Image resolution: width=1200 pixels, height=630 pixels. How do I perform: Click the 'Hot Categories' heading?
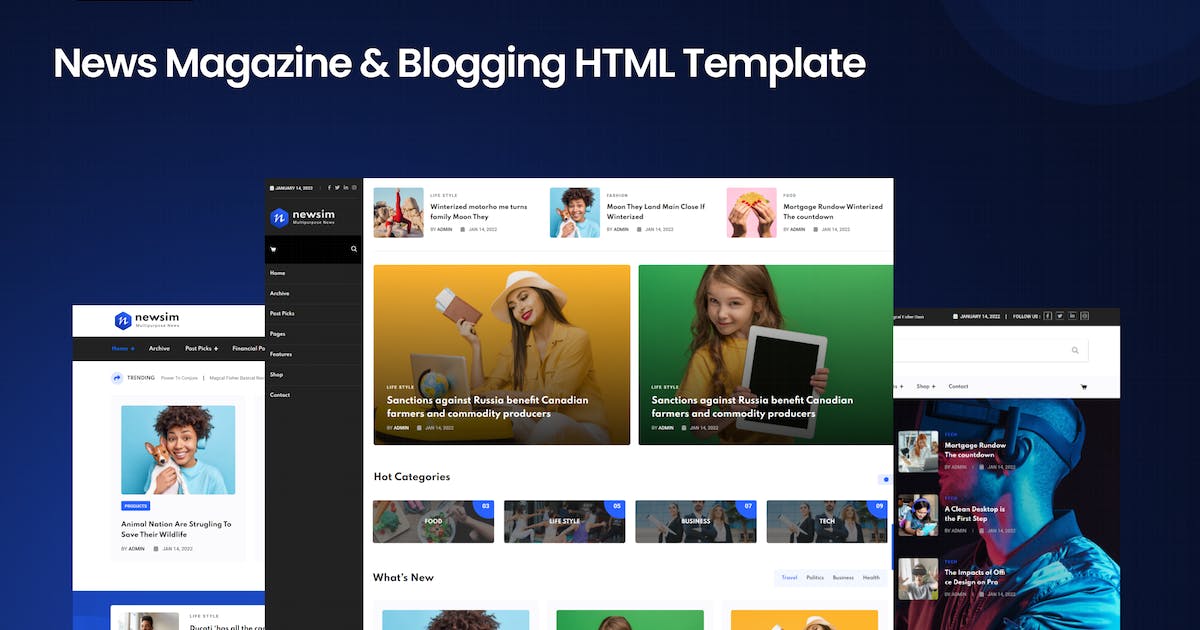pos(412,477)
